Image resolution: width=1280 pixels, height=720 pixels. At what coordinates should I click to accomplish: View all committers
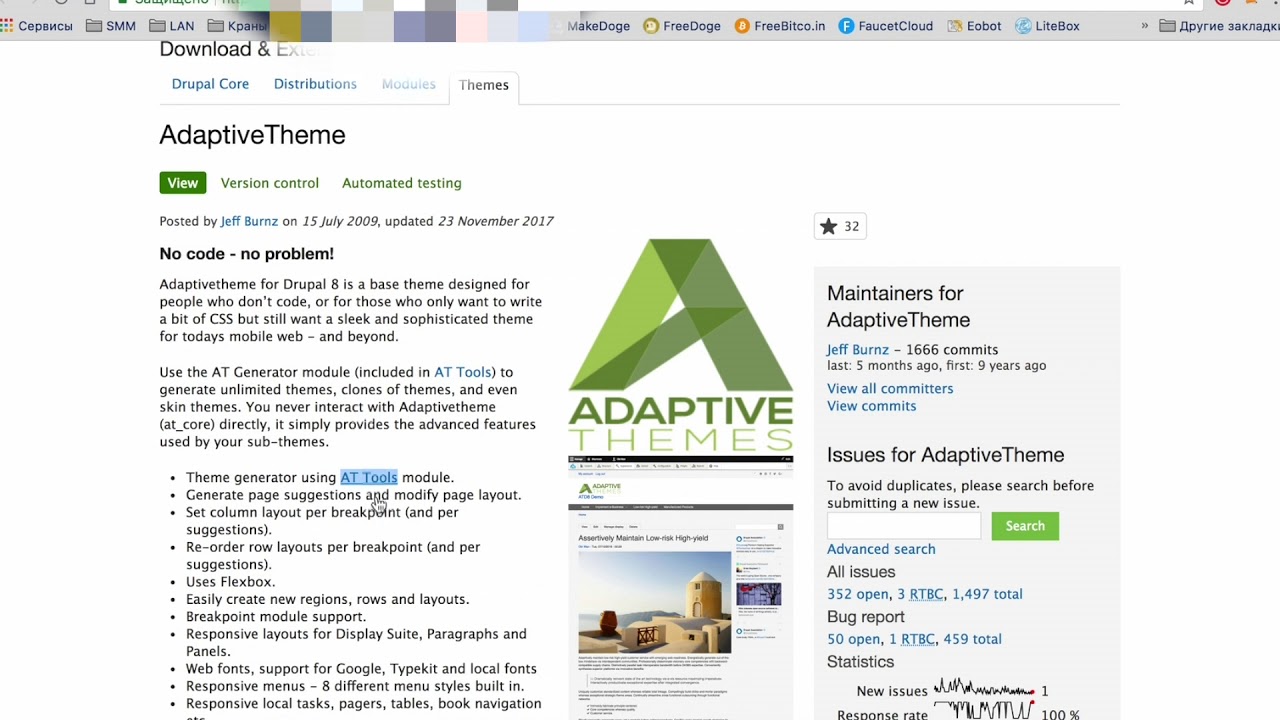coord(890,388)
